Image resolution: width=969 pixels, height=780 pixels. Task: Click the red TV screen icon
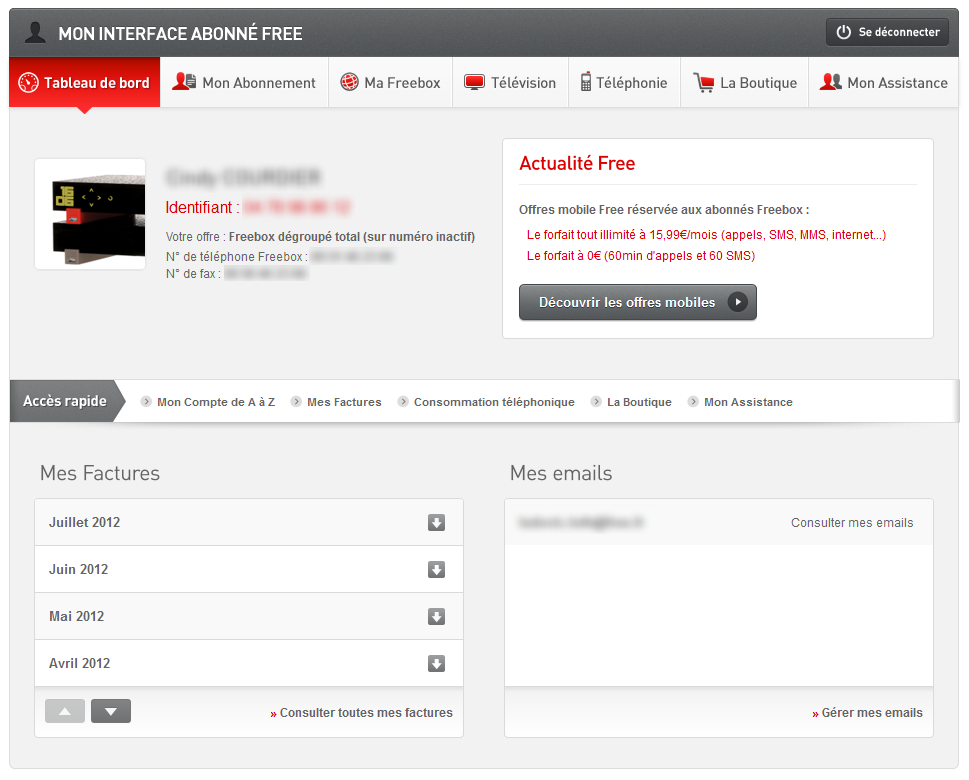tap(474, 82)
